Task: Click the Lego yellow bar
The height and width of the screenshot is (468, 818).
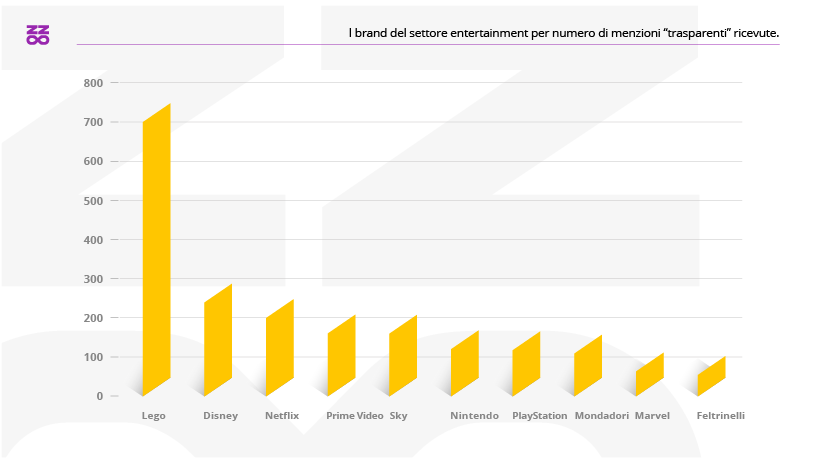Action: click(157, 250)
